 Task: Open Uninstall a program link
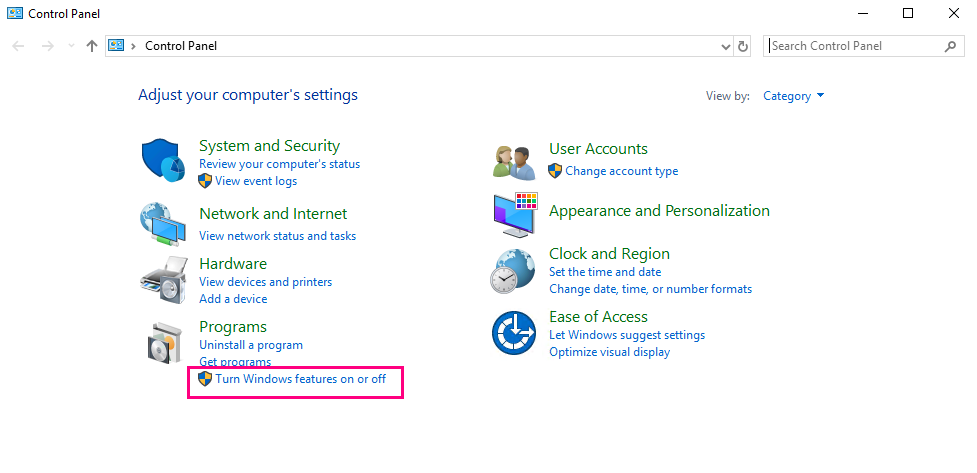pyautogui.click(x=251, y=345)
